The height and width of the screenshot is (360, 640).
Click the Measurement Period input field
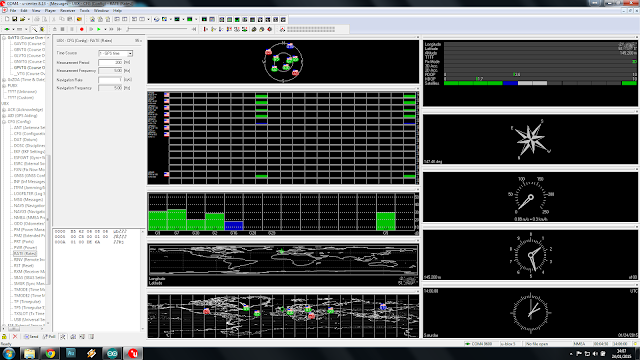coord(110,62)
